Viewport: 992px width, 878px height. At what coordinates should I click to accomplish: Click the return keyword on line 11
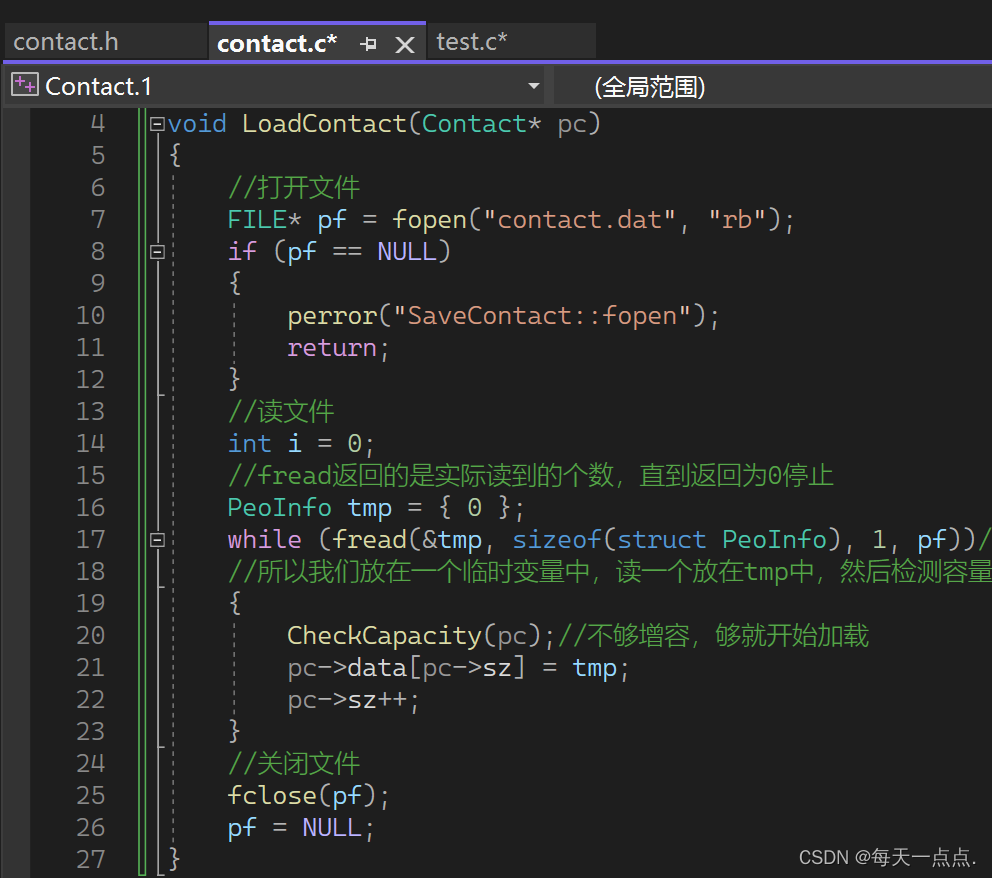click(332, 348)
